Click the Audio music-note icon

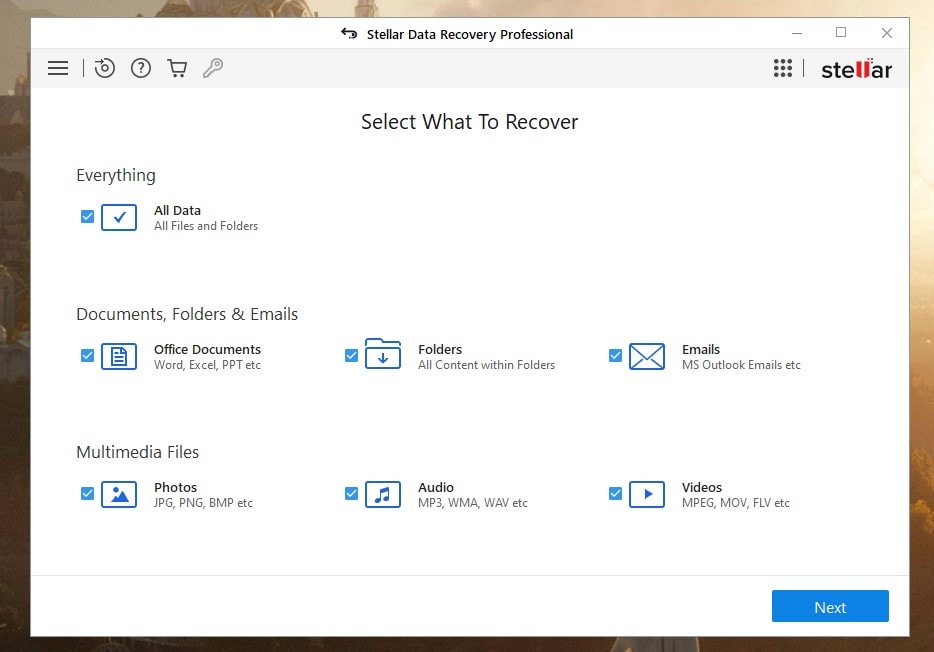[x=383, y=493]
